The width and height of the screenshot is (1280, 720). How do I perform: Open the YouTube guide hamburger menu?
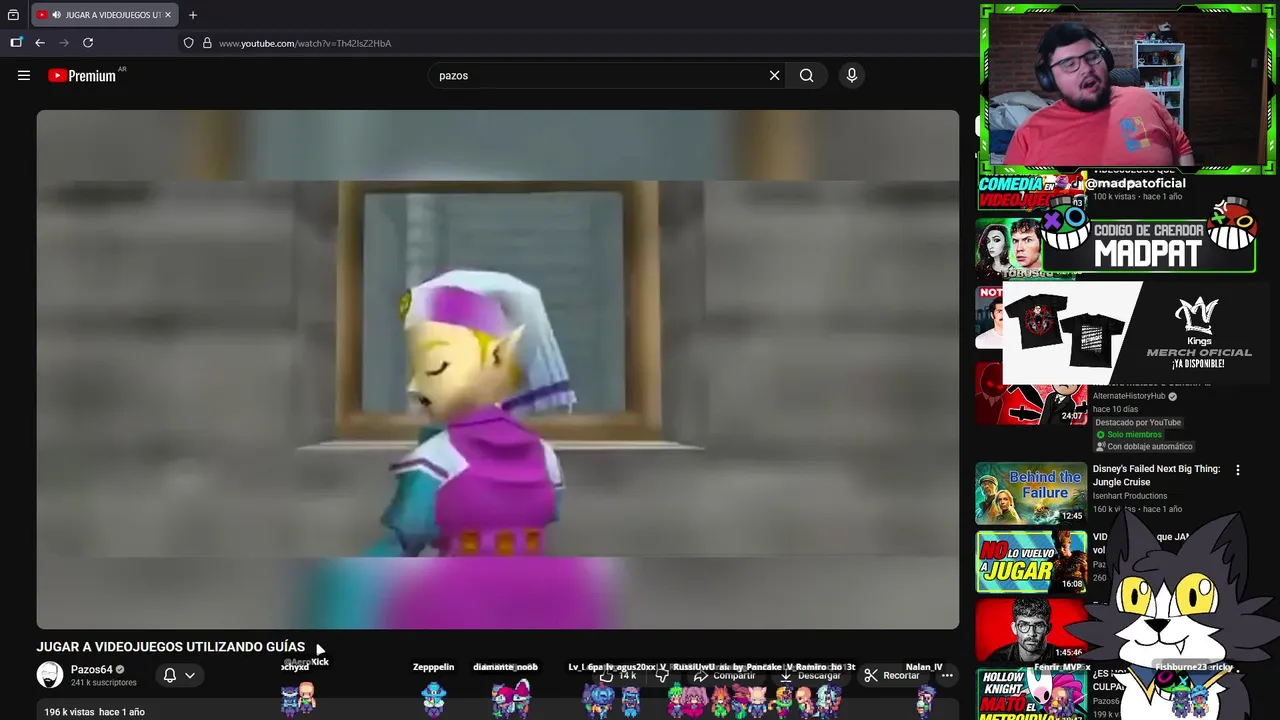click(24, 75)
